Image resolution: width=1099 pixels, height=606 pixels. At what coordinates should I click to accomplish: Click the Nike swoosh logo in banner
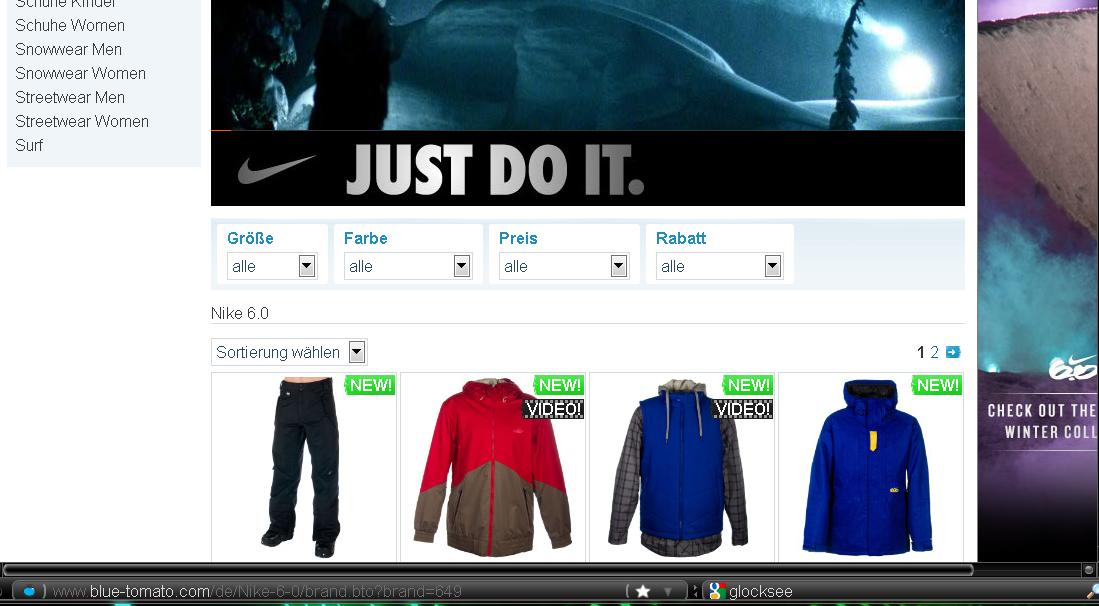276,170
